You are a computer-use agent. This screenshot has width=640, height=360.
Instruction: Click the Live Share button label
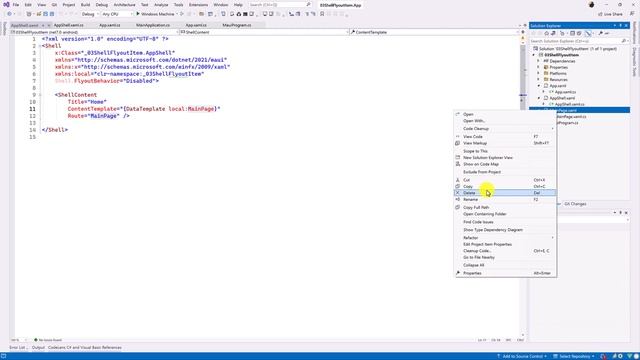pyautogui.click(x=613, y=14)
